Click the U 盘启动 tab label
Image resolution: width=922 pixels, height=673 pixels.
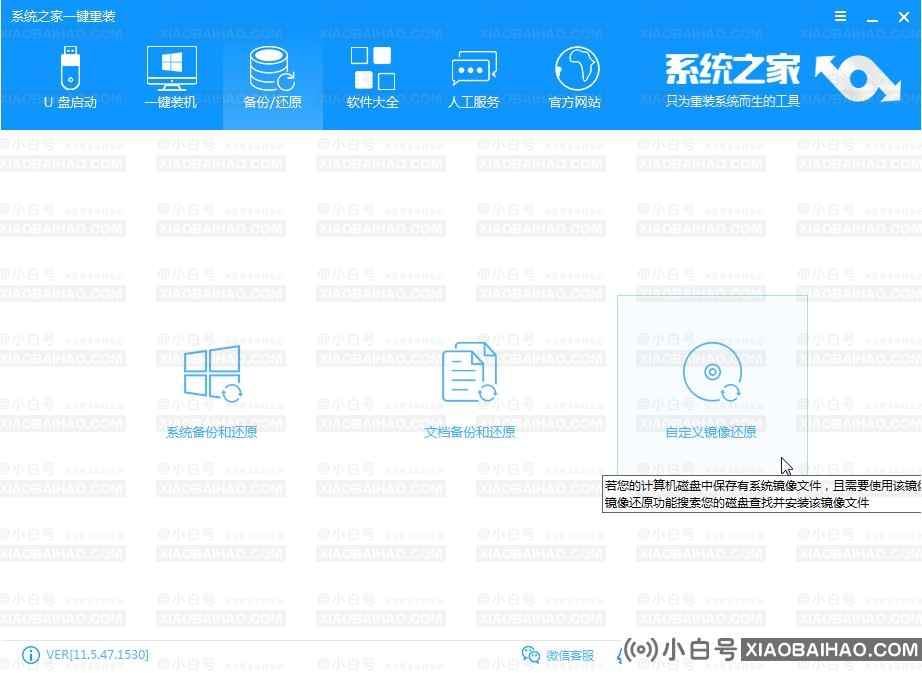tap(70, 102)
